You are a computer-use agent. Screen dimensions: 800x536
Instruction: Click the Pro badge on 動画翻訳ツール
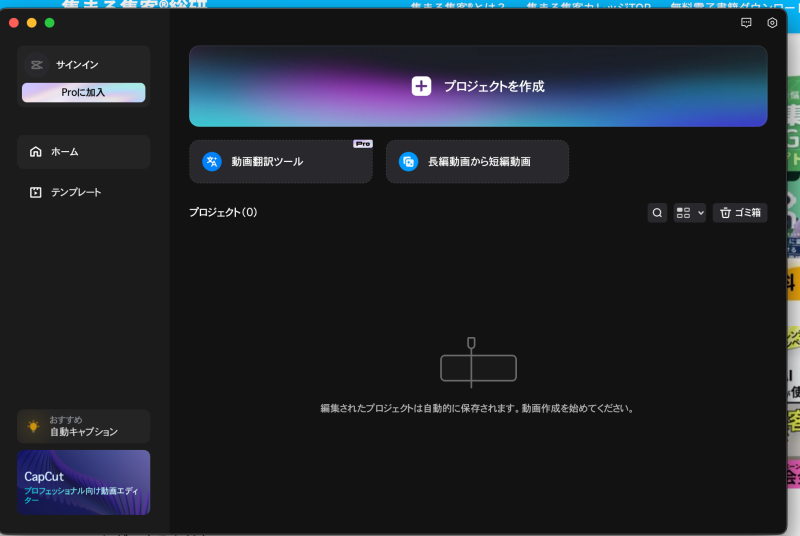pyautogui.click(x=362, y=144)
